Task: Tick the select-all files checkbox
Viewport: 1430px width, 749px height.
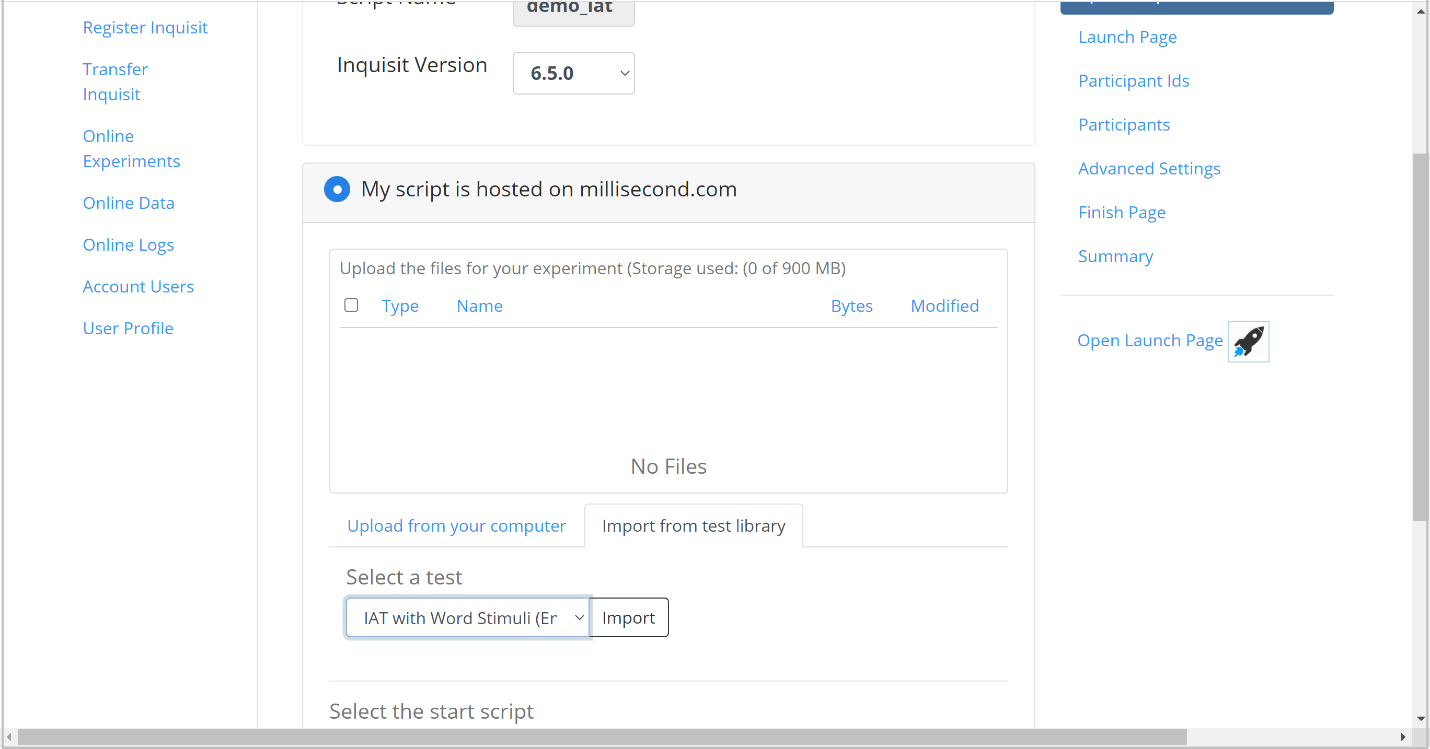Action: [x=351, y=305]
